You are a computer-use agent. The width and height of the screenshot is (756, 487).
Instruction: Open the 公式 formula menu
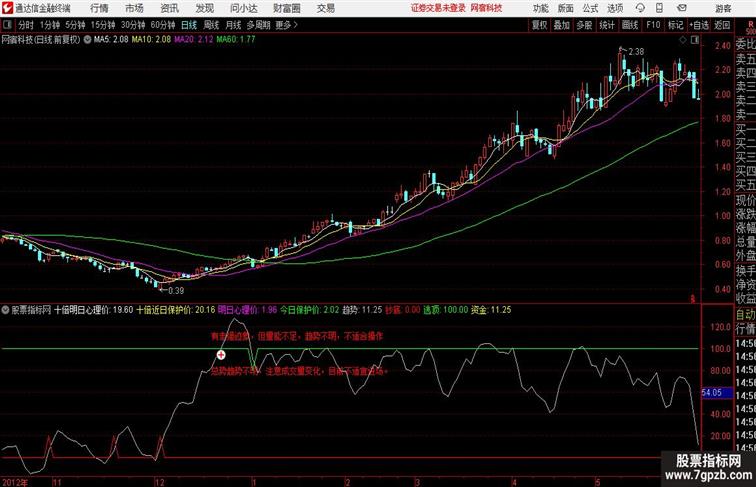590,8
